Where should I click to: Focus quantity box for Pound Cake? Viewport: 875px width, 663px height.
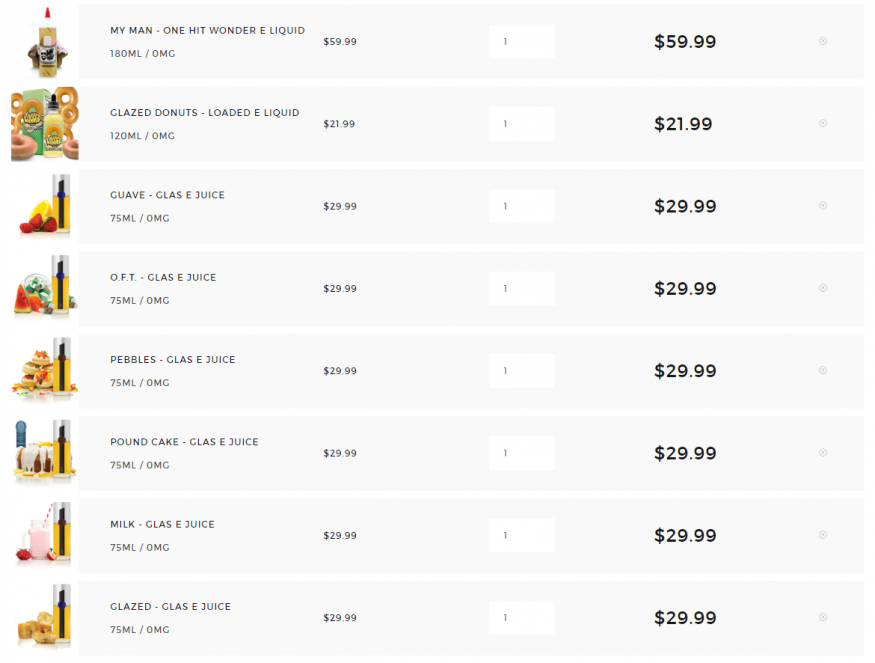[x=521, y=453]
